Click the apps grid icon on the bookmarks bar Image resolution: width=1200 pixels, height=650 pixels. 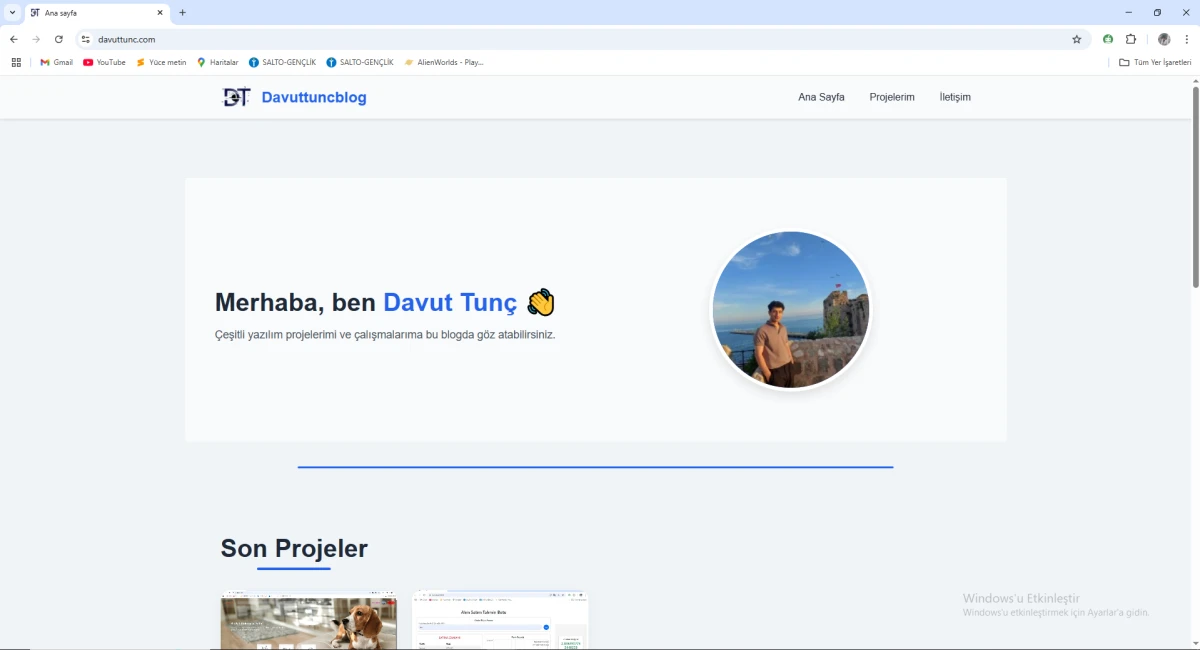click(x=16, y=62)
